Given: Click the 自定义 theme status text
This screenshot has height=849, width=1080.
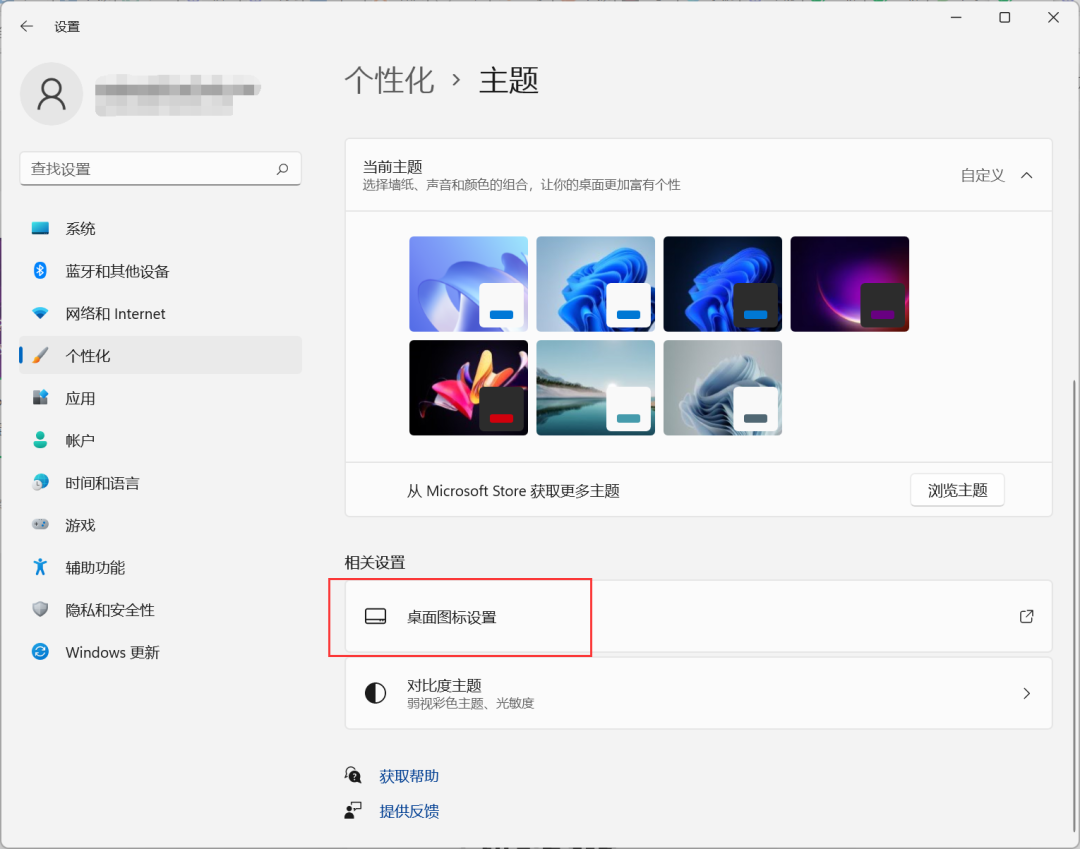Looking at the screenshot, I should [x=983, y=176].
